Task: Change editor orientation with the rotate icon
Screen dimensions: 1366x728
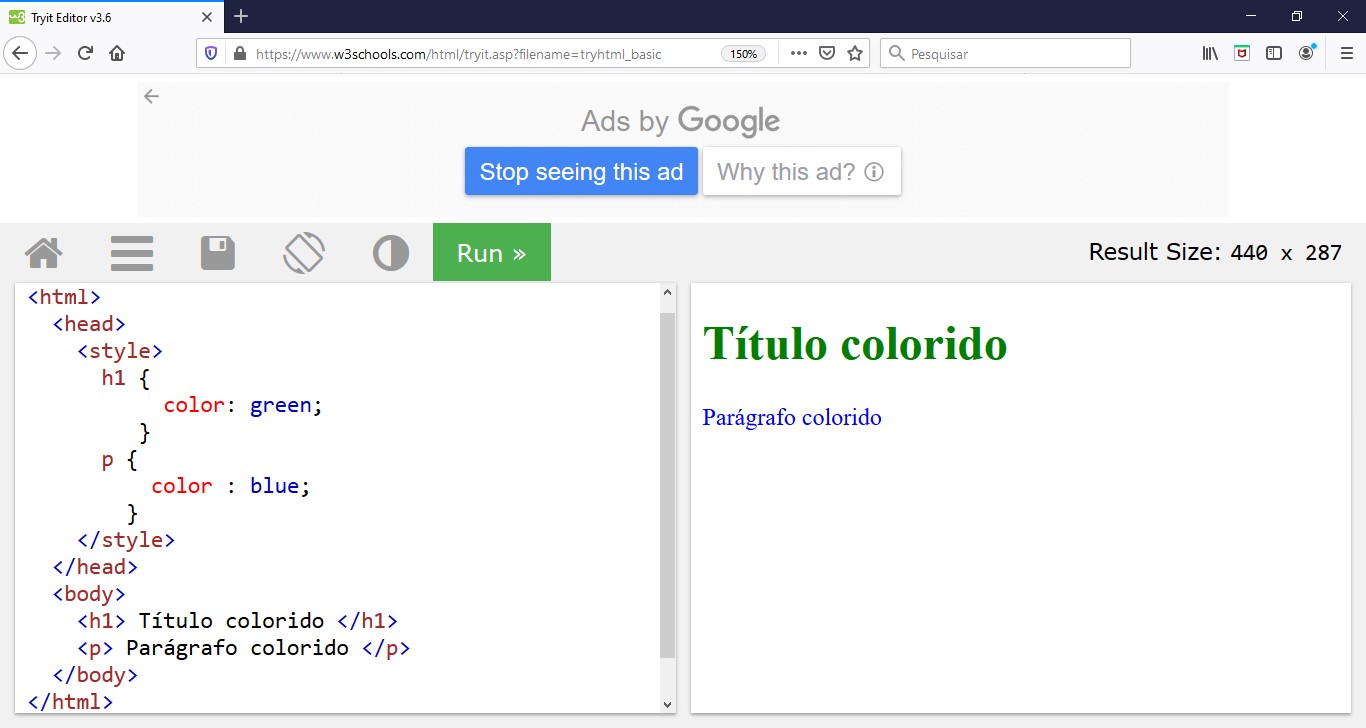Action: click(x=304, y=252)
